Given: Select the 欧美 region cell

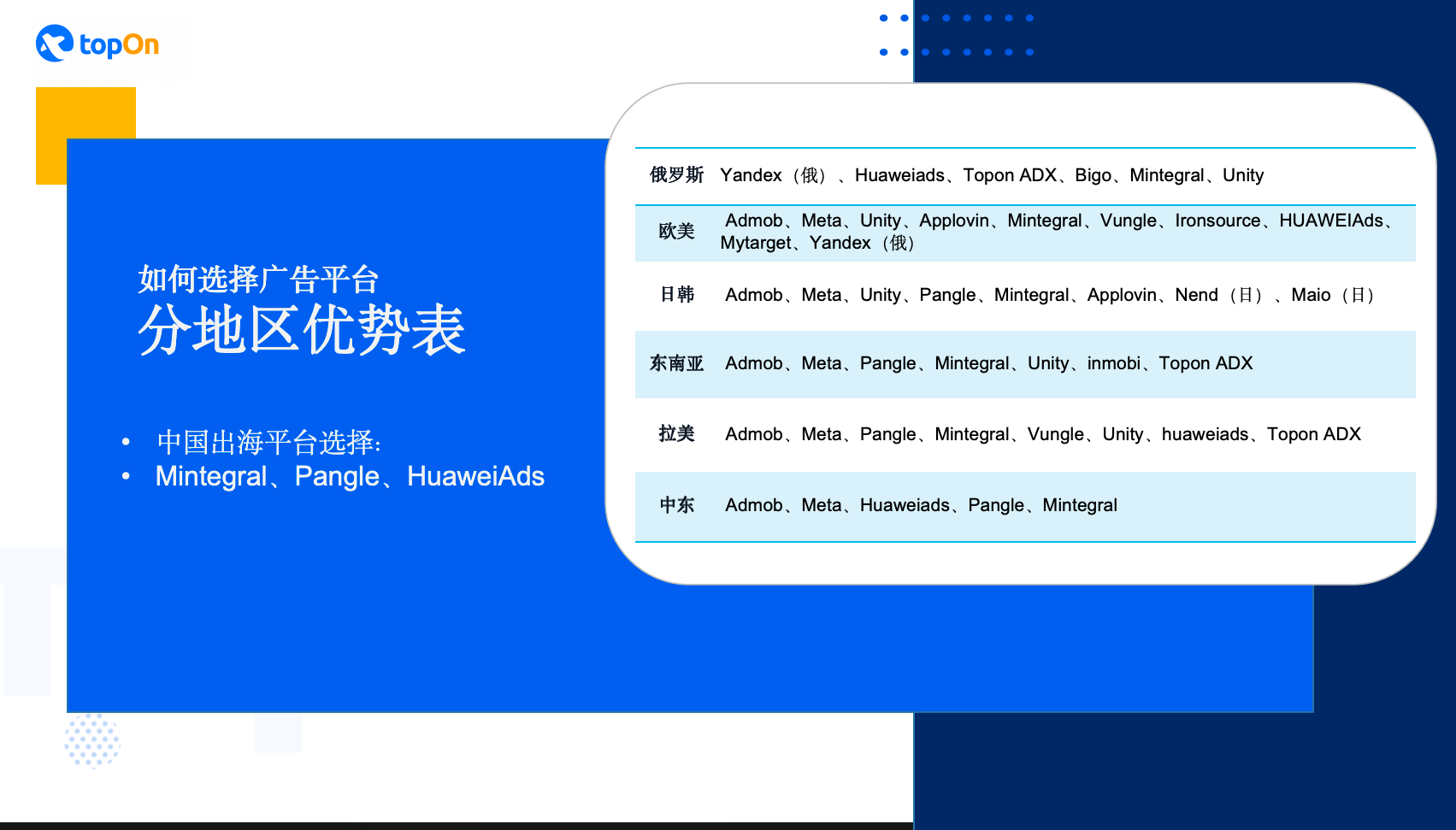Looking at the screenshot, I should [676, 232].
